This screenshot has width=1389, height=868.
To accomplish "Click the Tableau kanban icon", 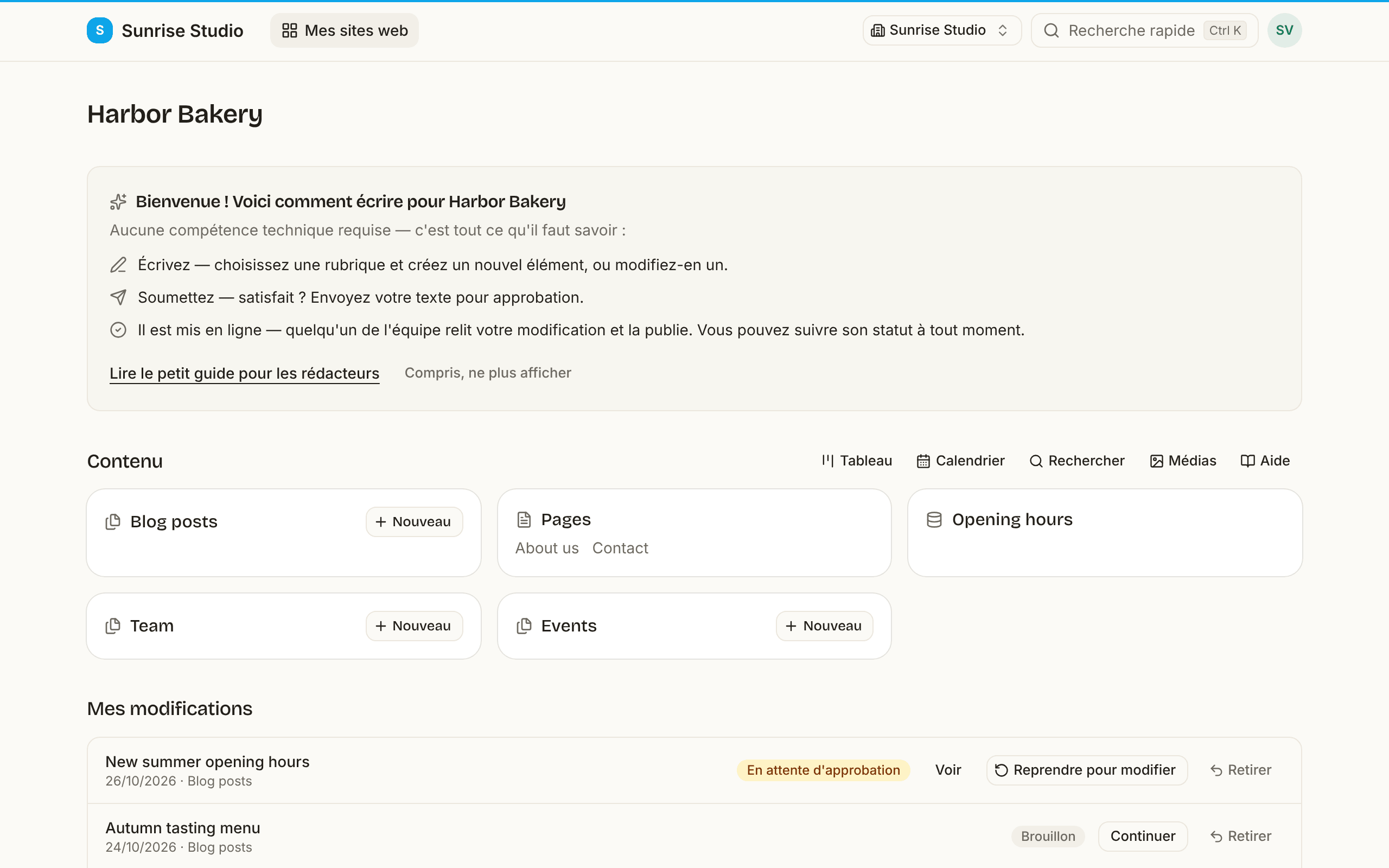I will [x=827, y=461].
